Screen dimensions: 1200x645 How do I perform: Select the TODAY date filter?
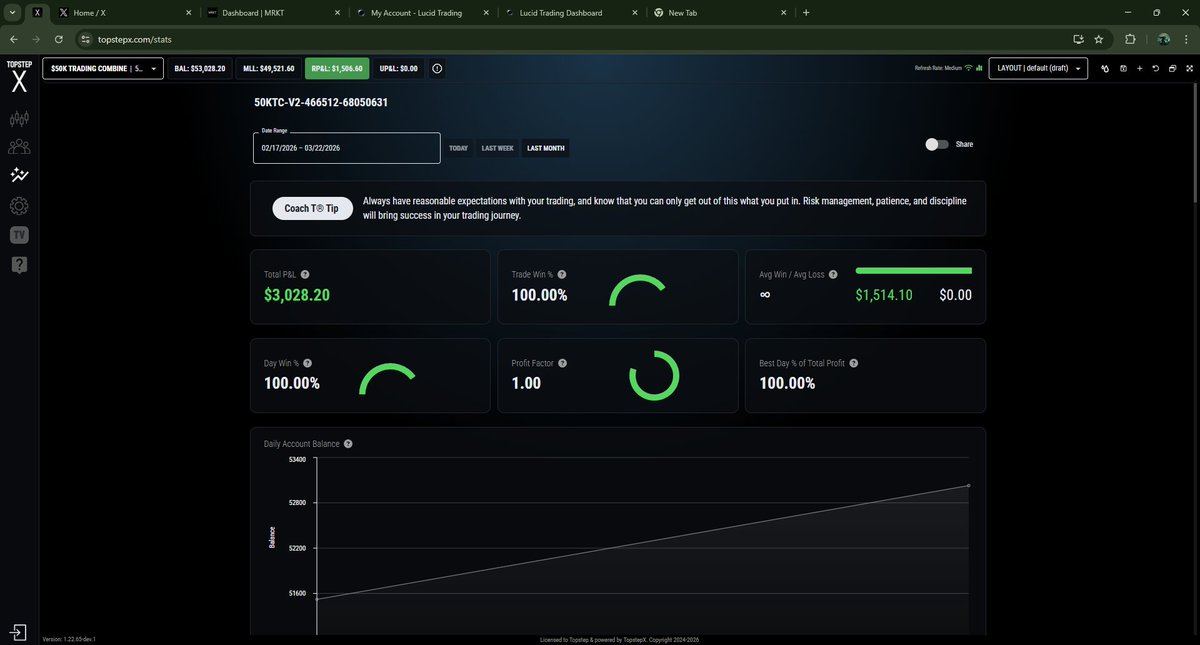(x=458, y=148)
